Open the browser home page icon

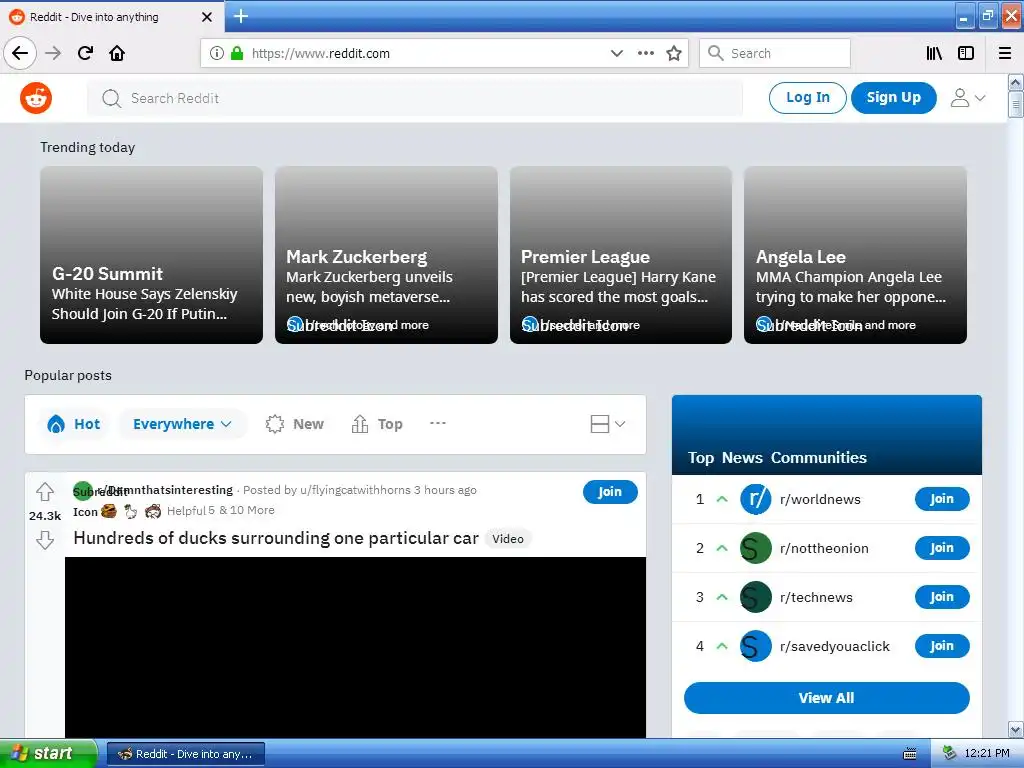pos(117,53)
